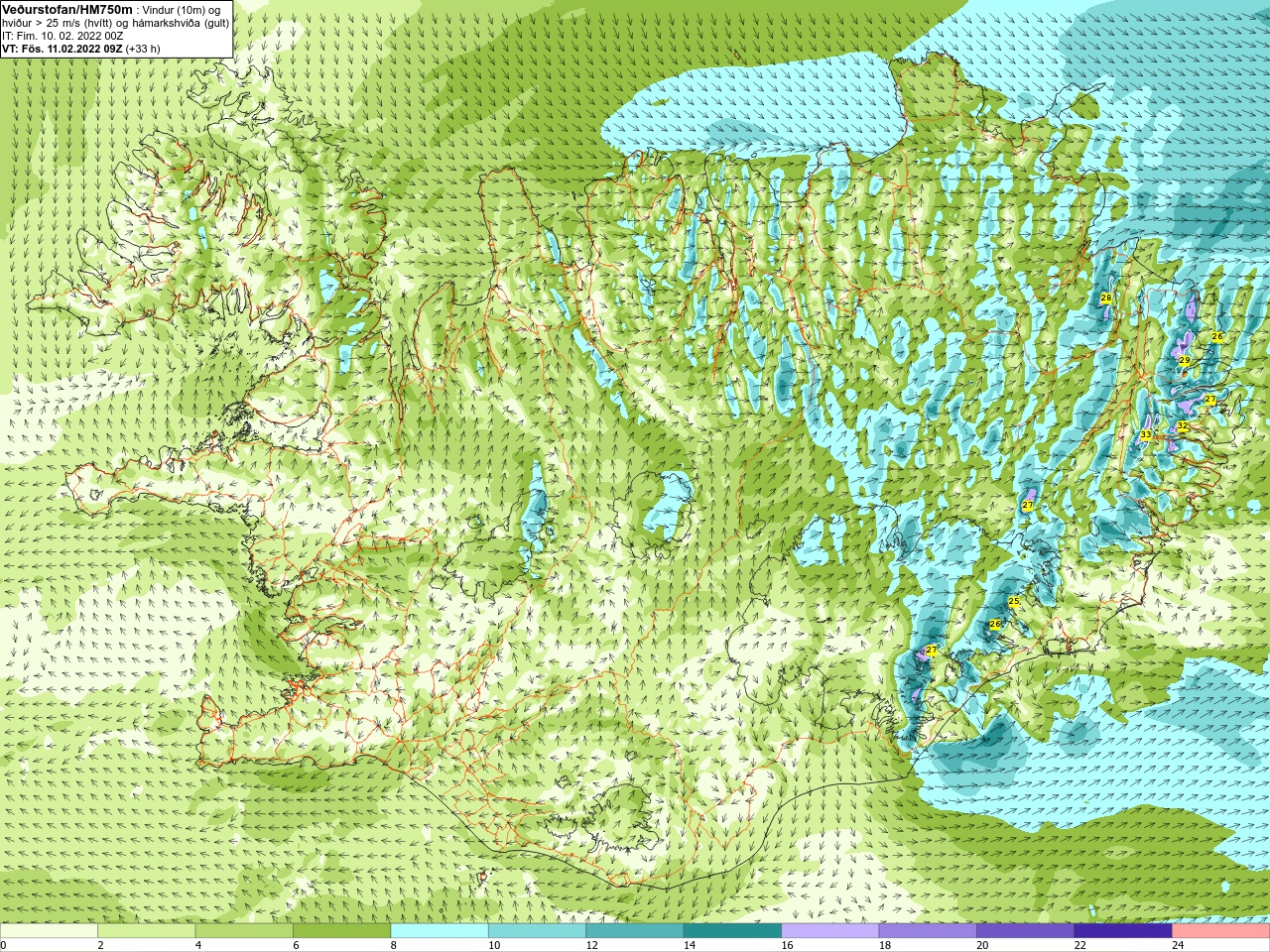
Task: Click the yellow gust label 29
Action: pos(1184,361)
